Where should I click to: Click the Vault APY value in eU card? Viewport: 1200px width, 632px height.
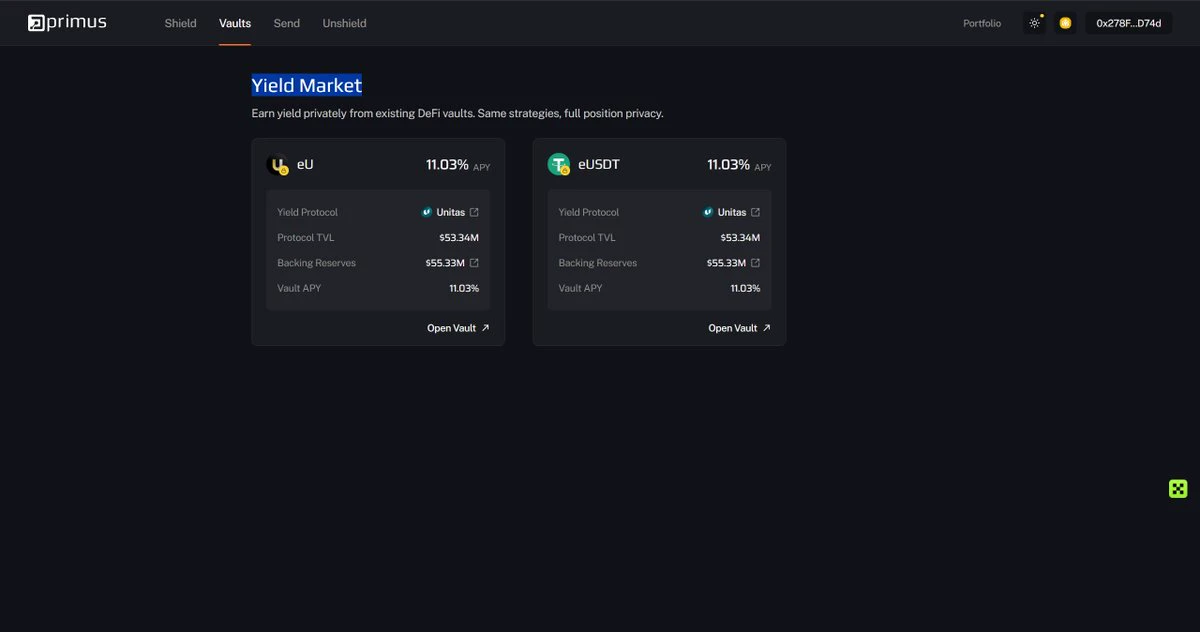[464, 288]
